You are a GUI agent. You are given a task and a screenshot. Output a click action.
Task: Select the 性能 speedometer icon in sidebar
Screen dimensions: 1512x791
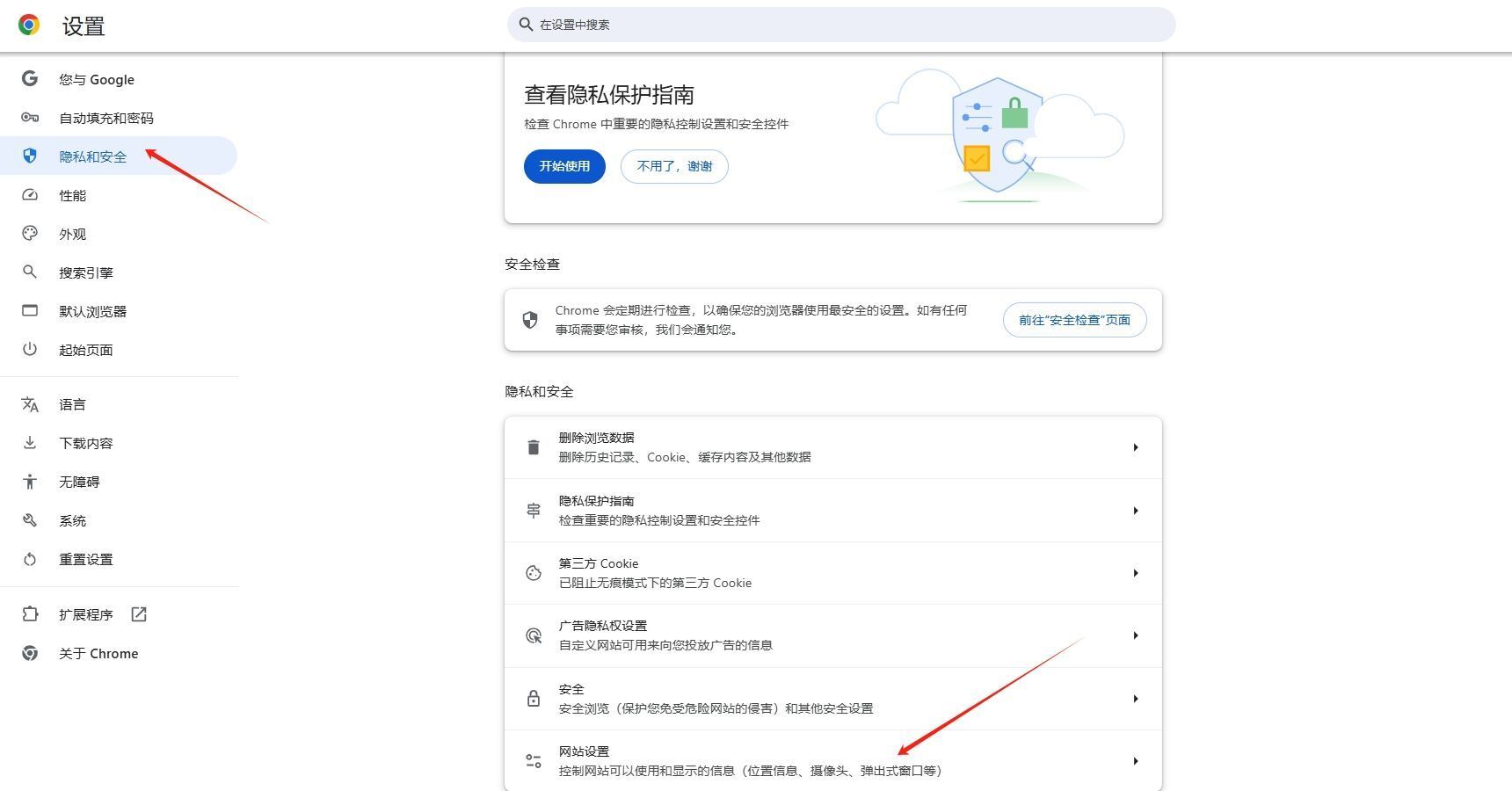(30, 195)
